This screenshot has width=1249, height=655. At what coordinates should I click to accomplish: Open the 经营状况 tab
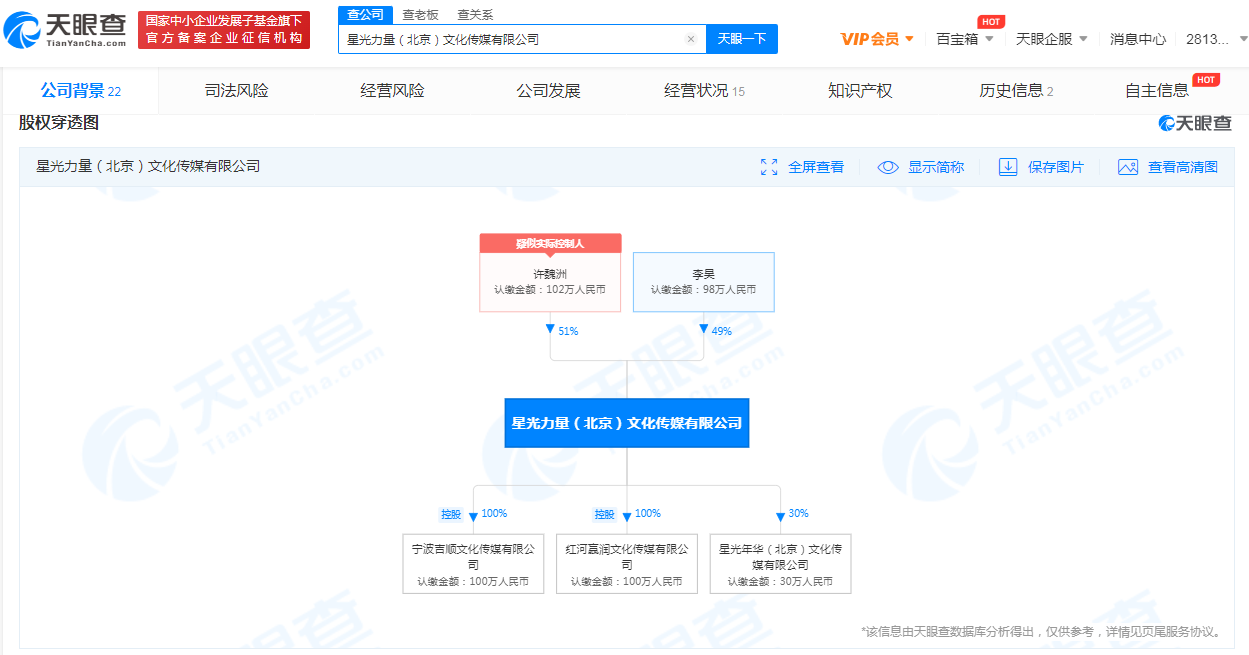pyautogui.click(x=705, y=91)
